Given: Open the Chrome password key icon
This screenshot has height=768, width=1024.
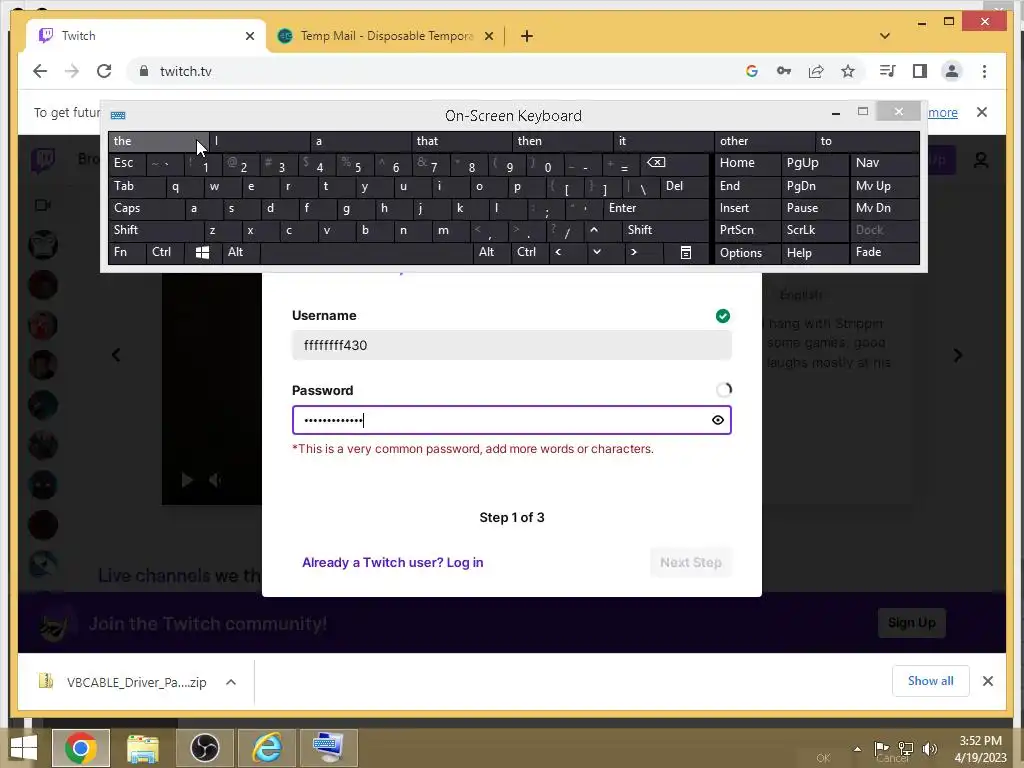Looking at the screenshot, I should point(784,71).
